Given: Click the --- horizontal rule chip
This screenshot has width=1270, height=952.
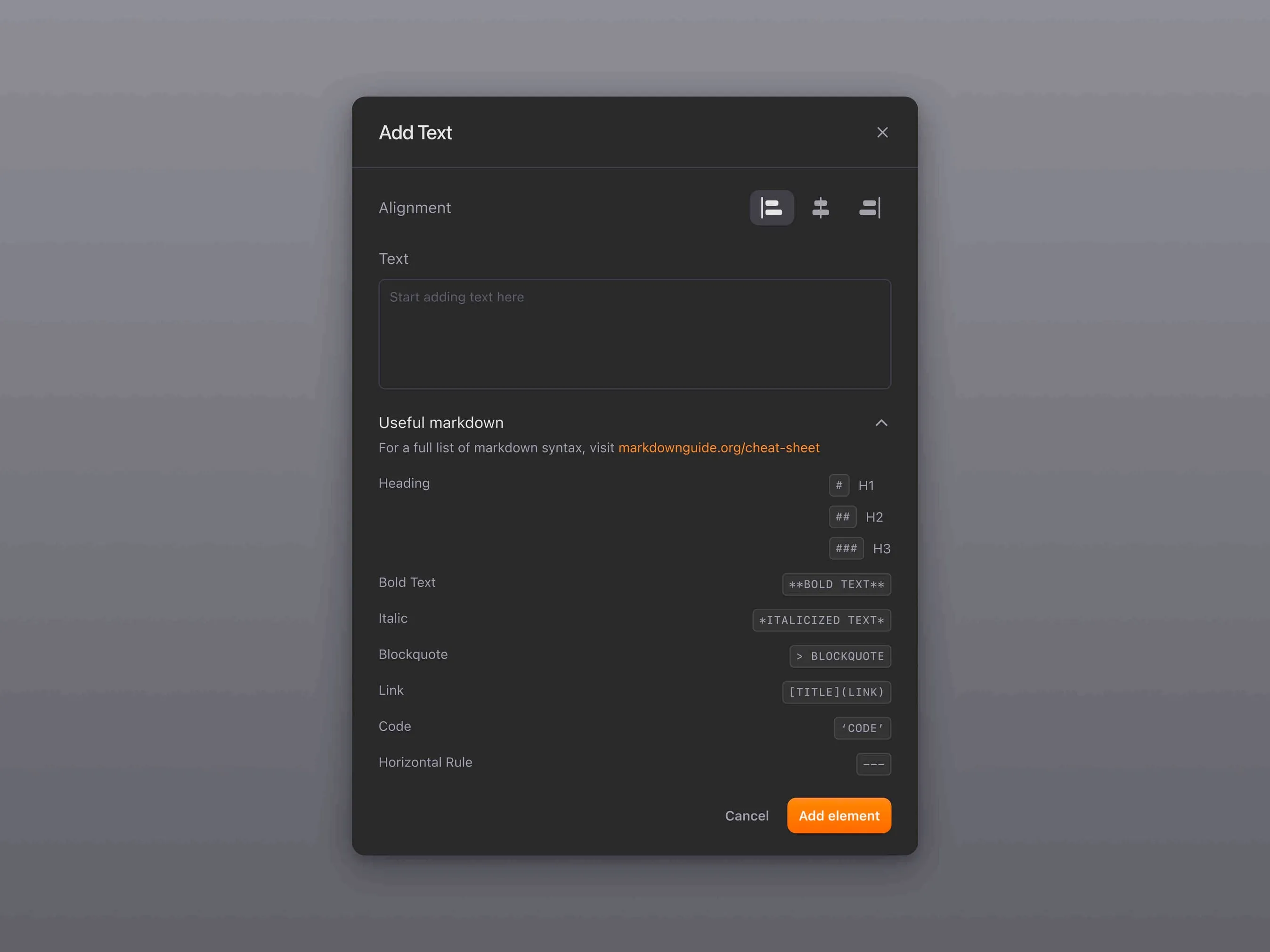Looking at the screenshot, I should click(873, 764).
